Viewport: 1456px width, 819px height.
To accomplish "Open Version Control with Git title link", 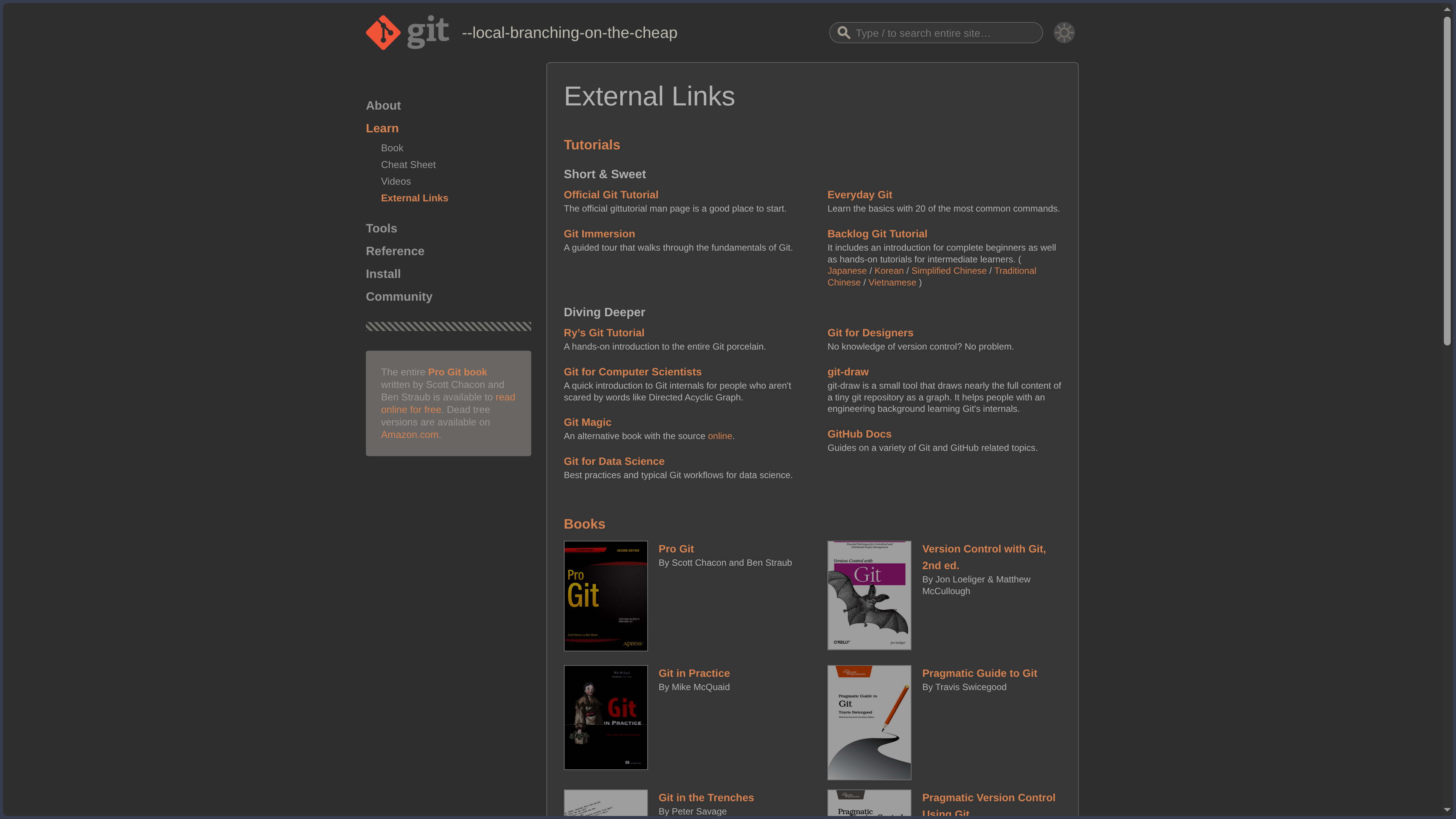I will pyautogui.click(x=984, y=557).
